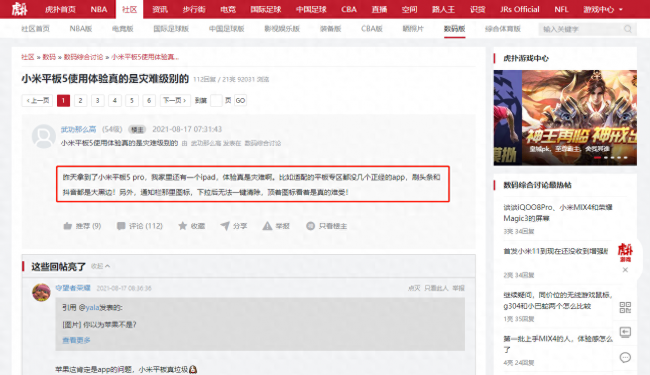Open the 步行街 nav item
This screenshot has height=375, width=650.
click(194, 9)
